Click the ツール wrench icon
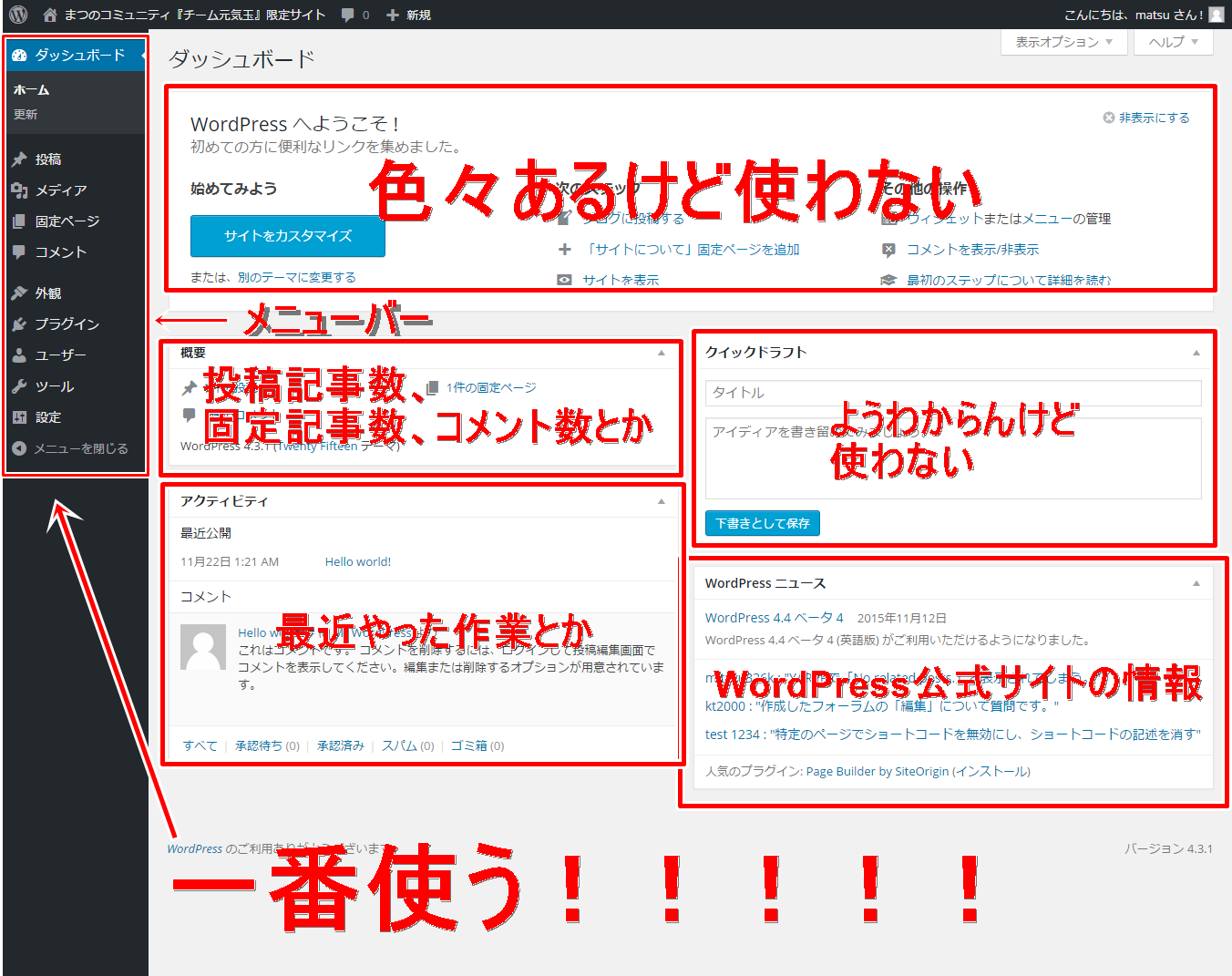 pyautogui.click(x=19, y=386)
